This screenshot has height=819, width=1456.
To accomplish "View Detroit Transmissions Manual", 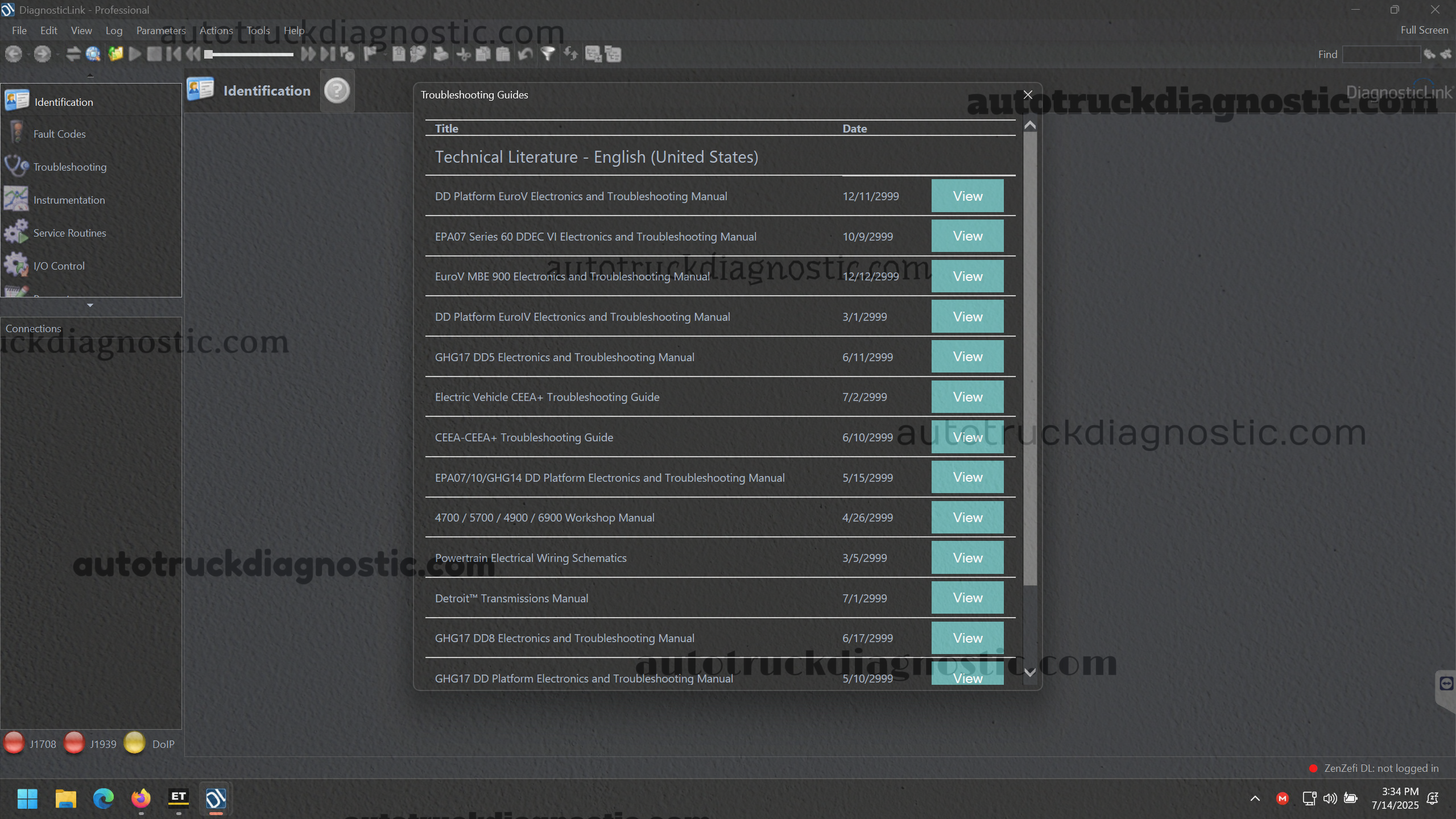I will pos(967,598).
